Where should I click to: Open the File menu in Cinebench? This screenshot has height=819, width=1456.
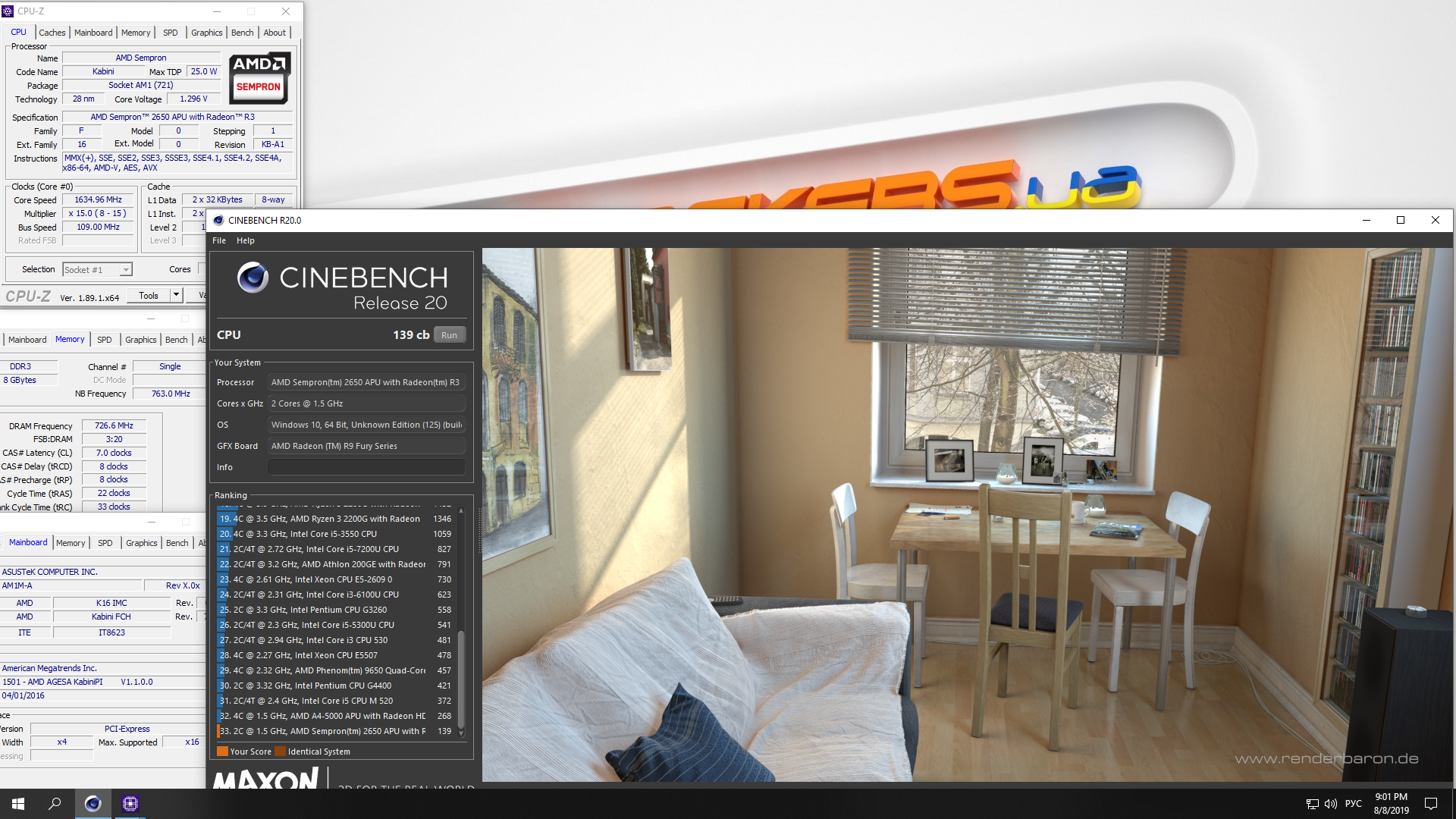point(219,240)
